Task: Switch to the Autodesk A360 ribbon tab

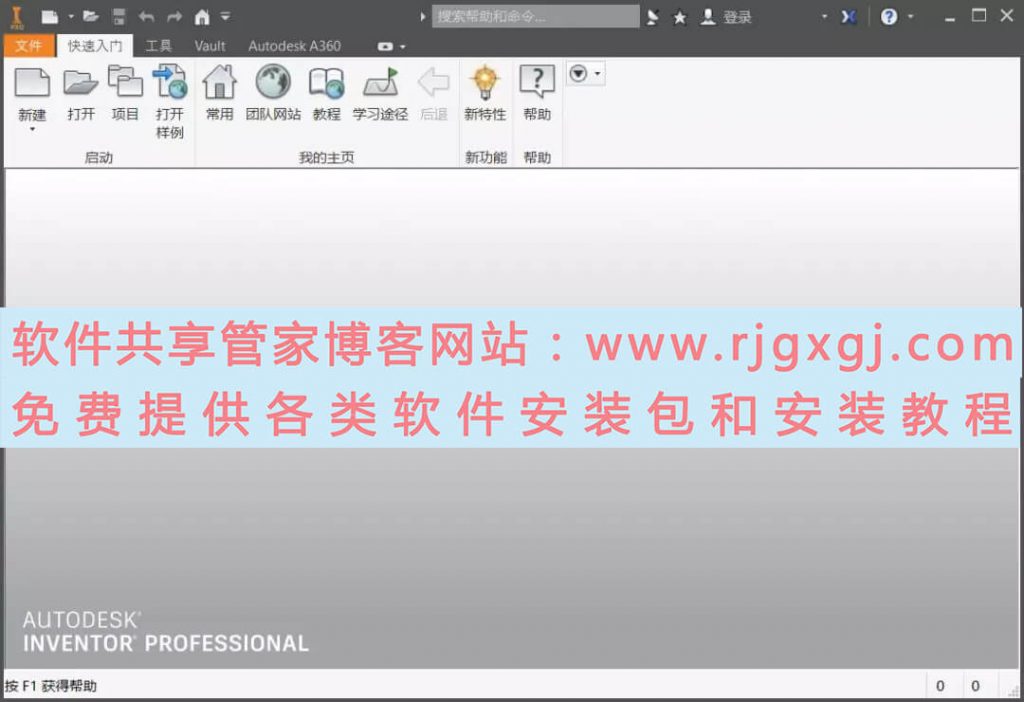Action: 295,46
